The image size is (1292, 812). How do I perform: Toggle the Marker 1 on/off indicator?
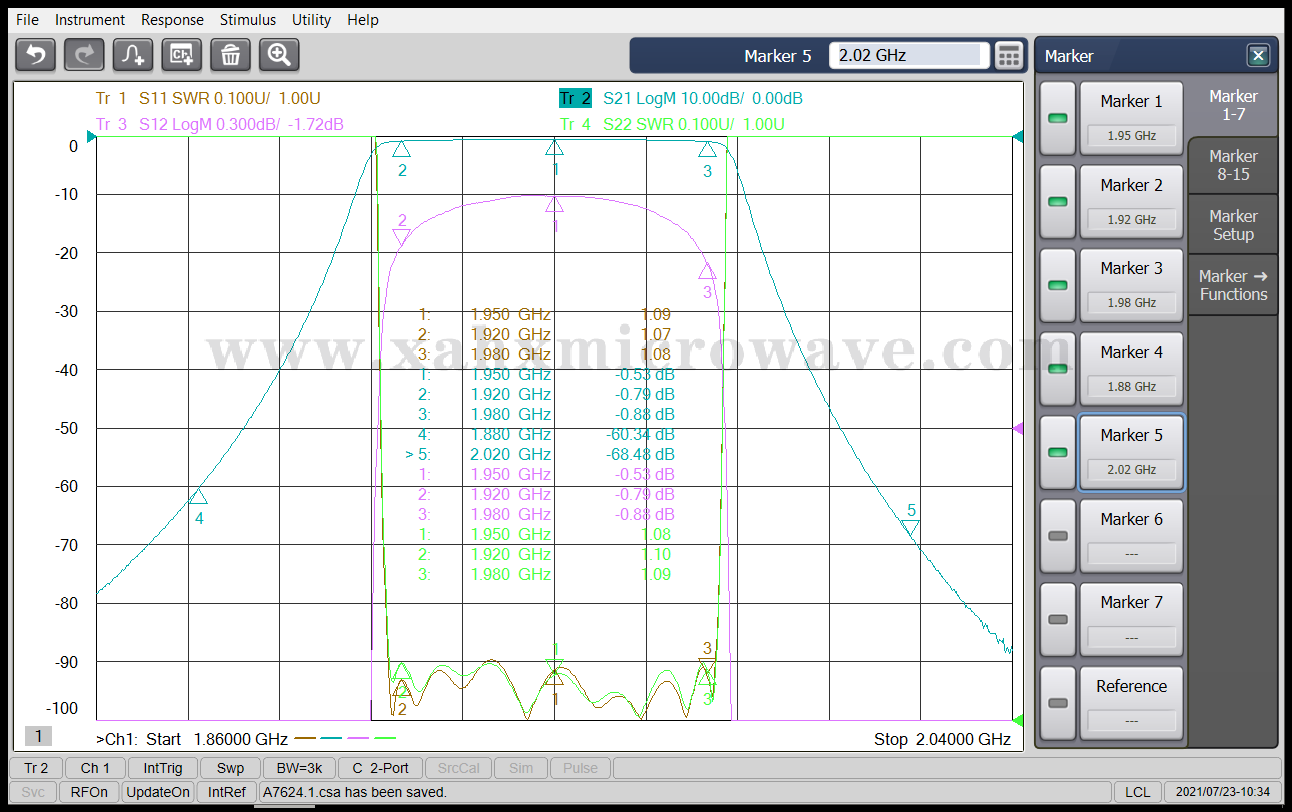click(x=1057, y=119)
